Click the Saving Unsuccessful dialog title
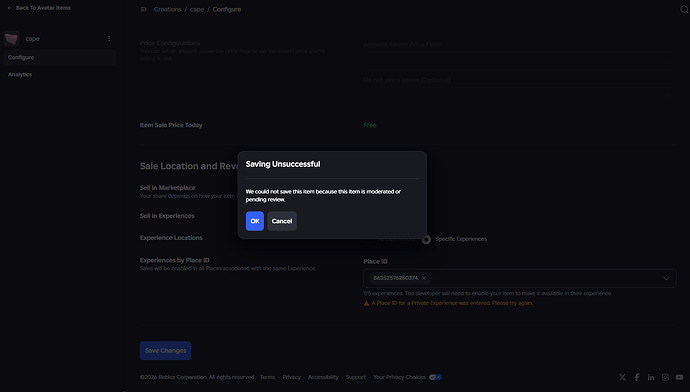 (x=283, y=164)
